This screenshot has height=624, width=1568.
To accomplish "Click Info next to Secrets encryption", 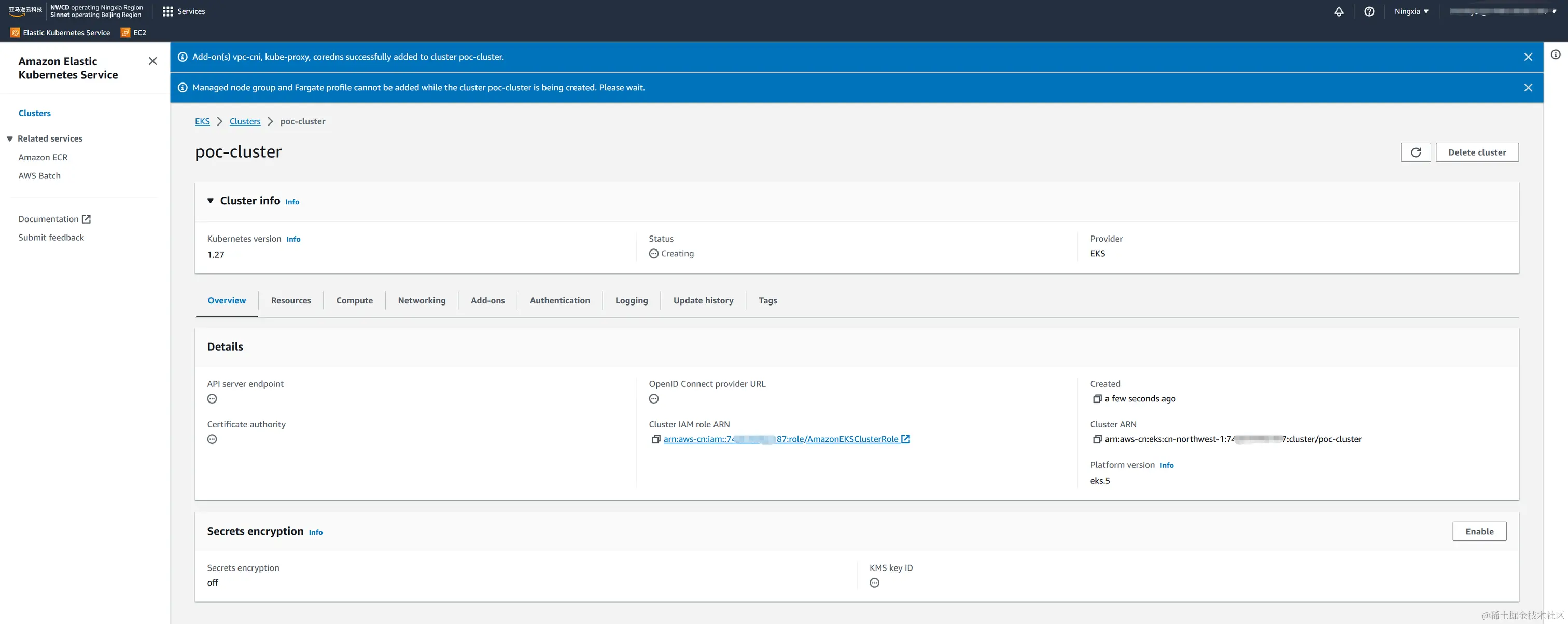I will 315,532.
